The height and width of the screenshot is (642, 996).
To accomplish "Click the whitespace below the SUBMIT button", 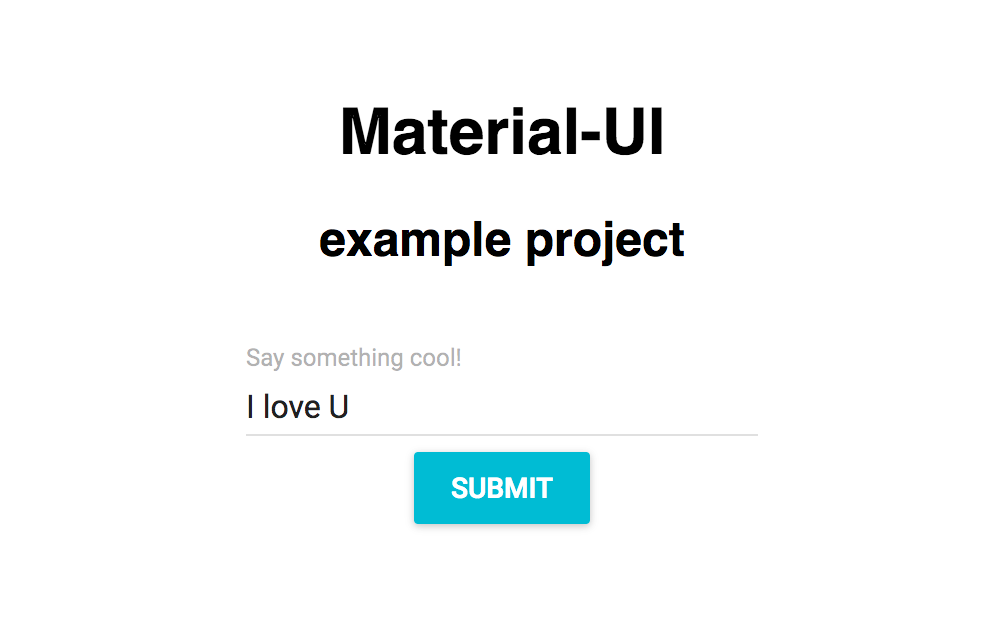I will tap(501, 580).
